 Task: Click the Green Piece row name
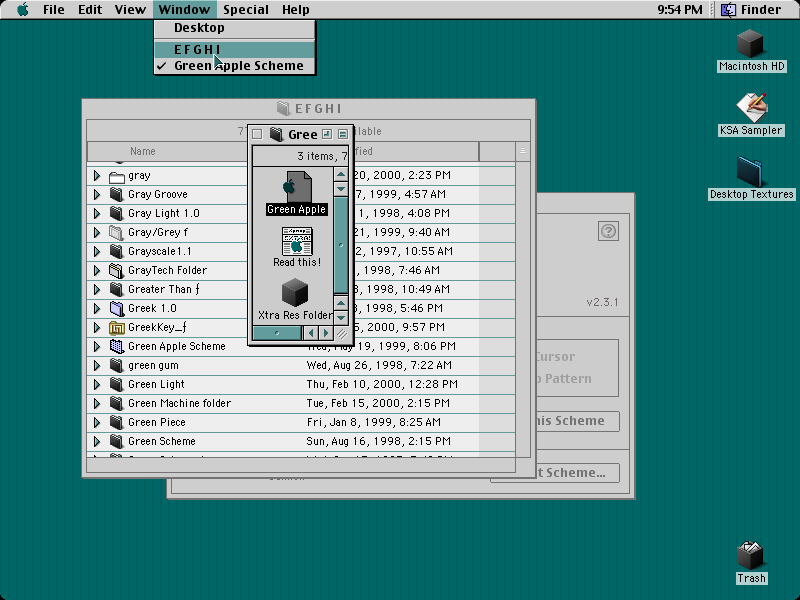(157, 422)
